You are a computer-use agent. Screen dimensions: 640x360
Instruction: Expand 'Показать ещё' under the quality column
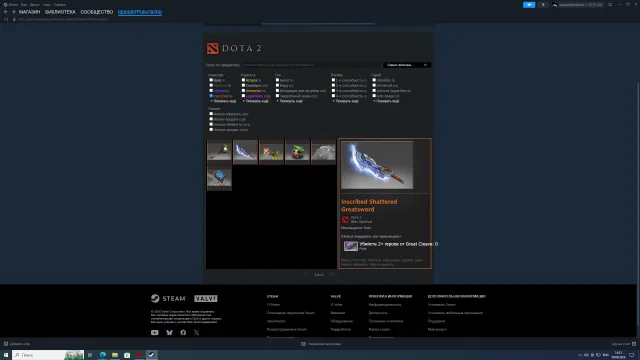tap(223, 101)
